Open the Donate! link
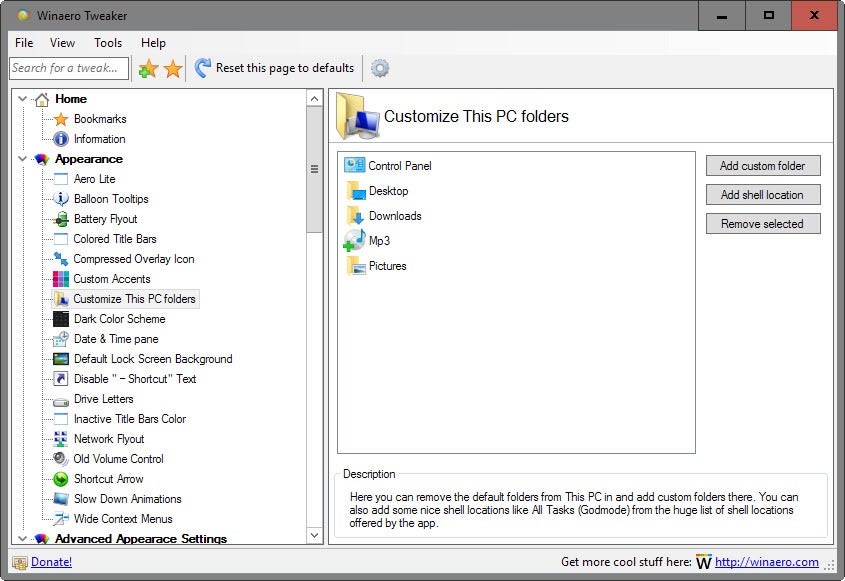The image size is (845, 581). (50, 562)
